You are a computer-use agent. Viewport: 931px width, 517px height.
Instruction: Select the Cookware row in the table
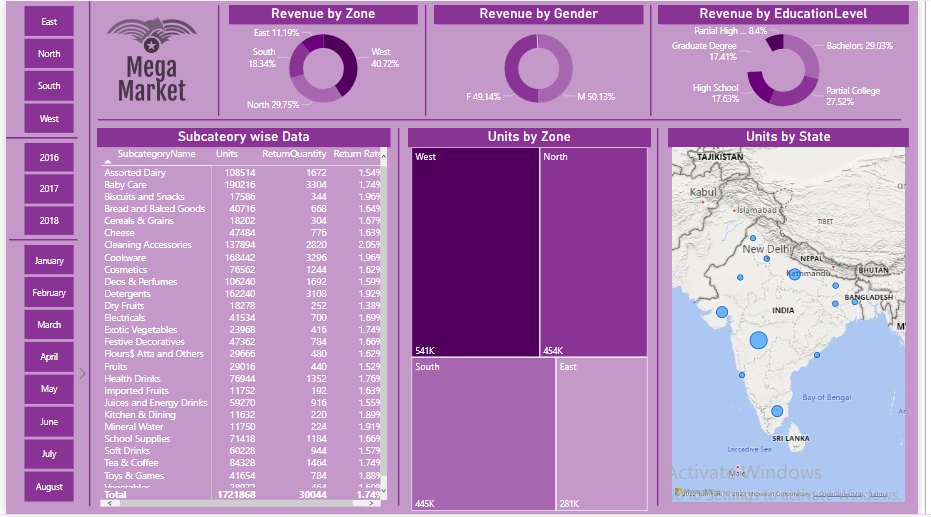coord(125,258)
